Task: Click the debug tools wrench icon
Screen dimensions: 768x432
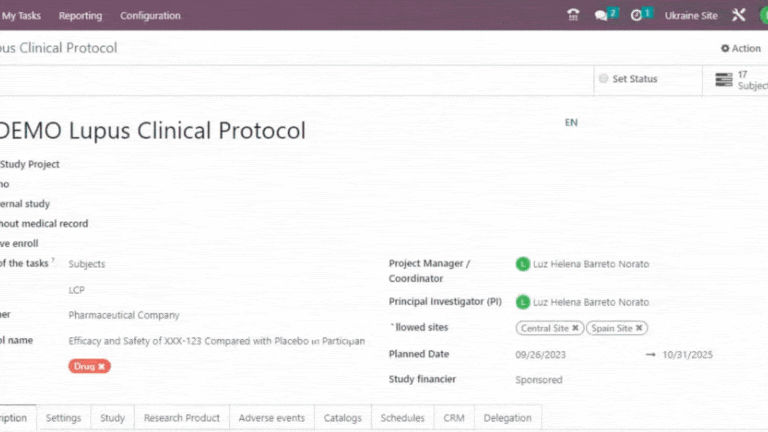Action: click(x=739, y=15)
